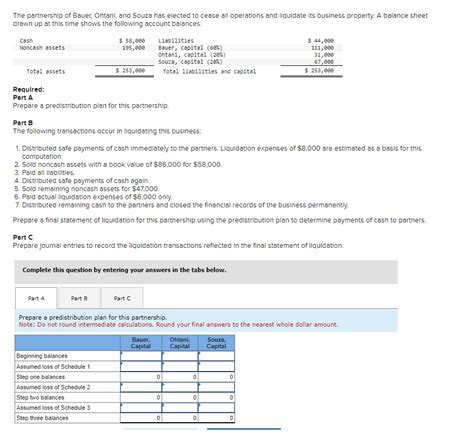Select Bauer Capital cell for Beginning balances
474x433 pixels.
141,356
